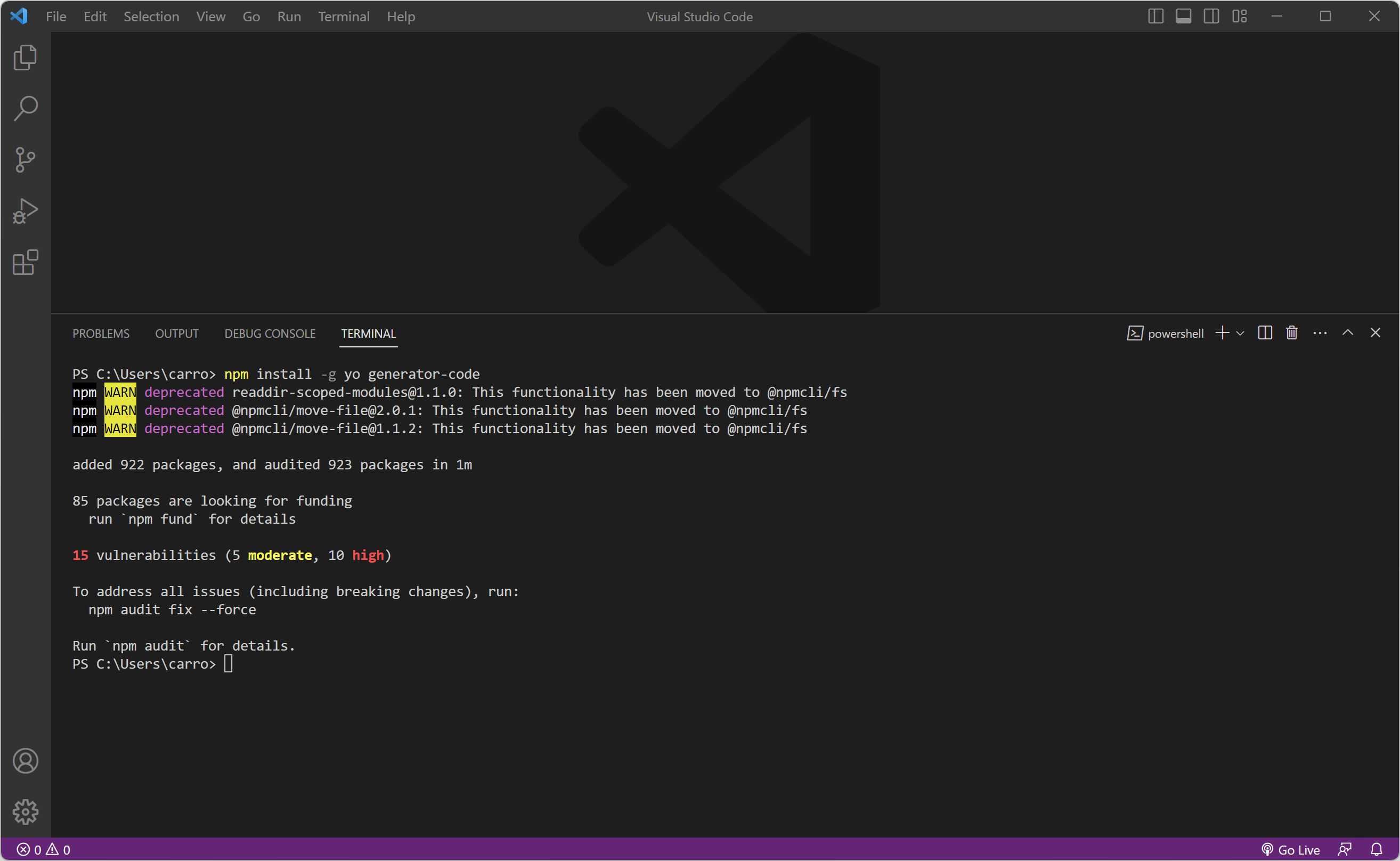Open terminal panel more actions ellipsis

(x=1320, y=333)
